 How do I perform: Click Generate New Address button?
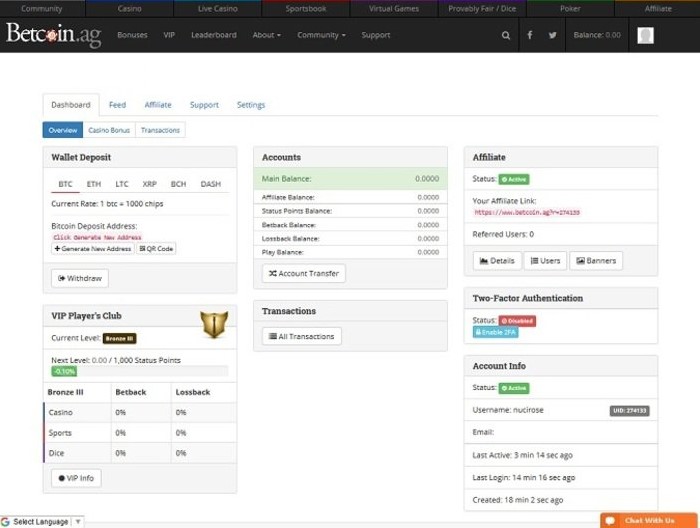pos(93,249)
